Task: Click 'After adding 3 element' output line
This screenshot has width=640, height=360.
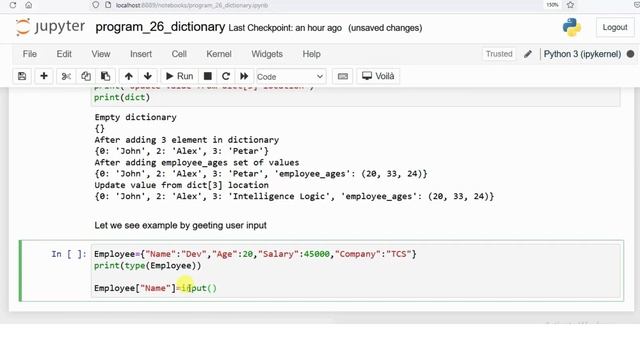Action: (187, 140)
